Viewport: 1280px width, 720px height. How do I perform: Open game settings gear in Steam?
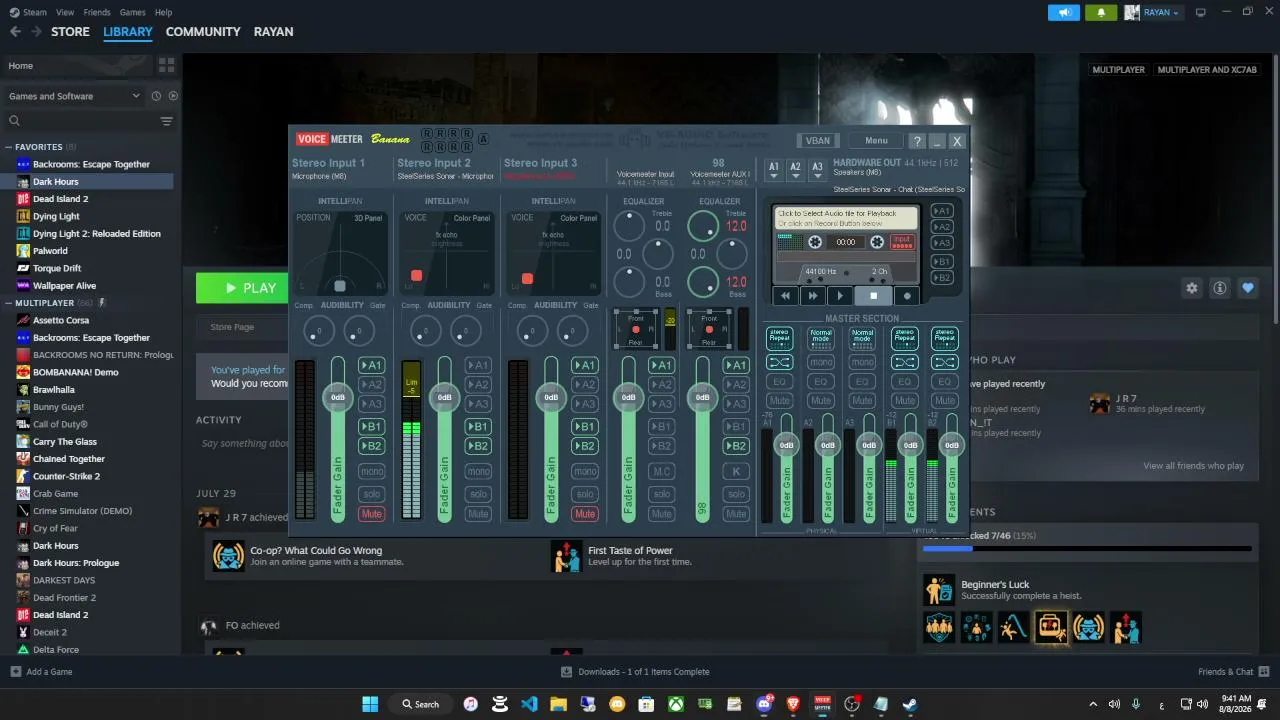1192,288
